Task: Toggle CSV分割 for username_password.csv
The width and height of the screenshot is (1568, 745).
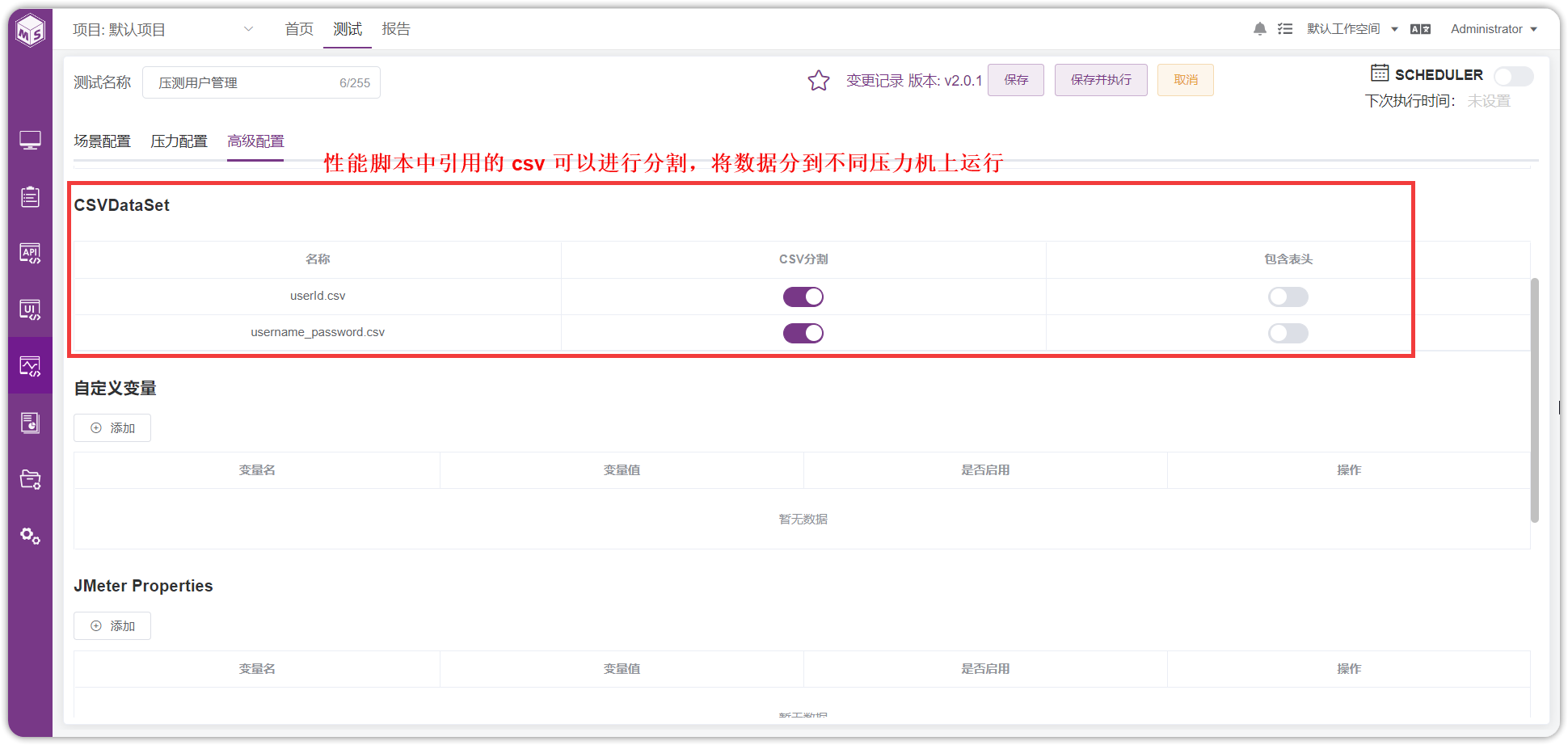Action: point(803,333)
